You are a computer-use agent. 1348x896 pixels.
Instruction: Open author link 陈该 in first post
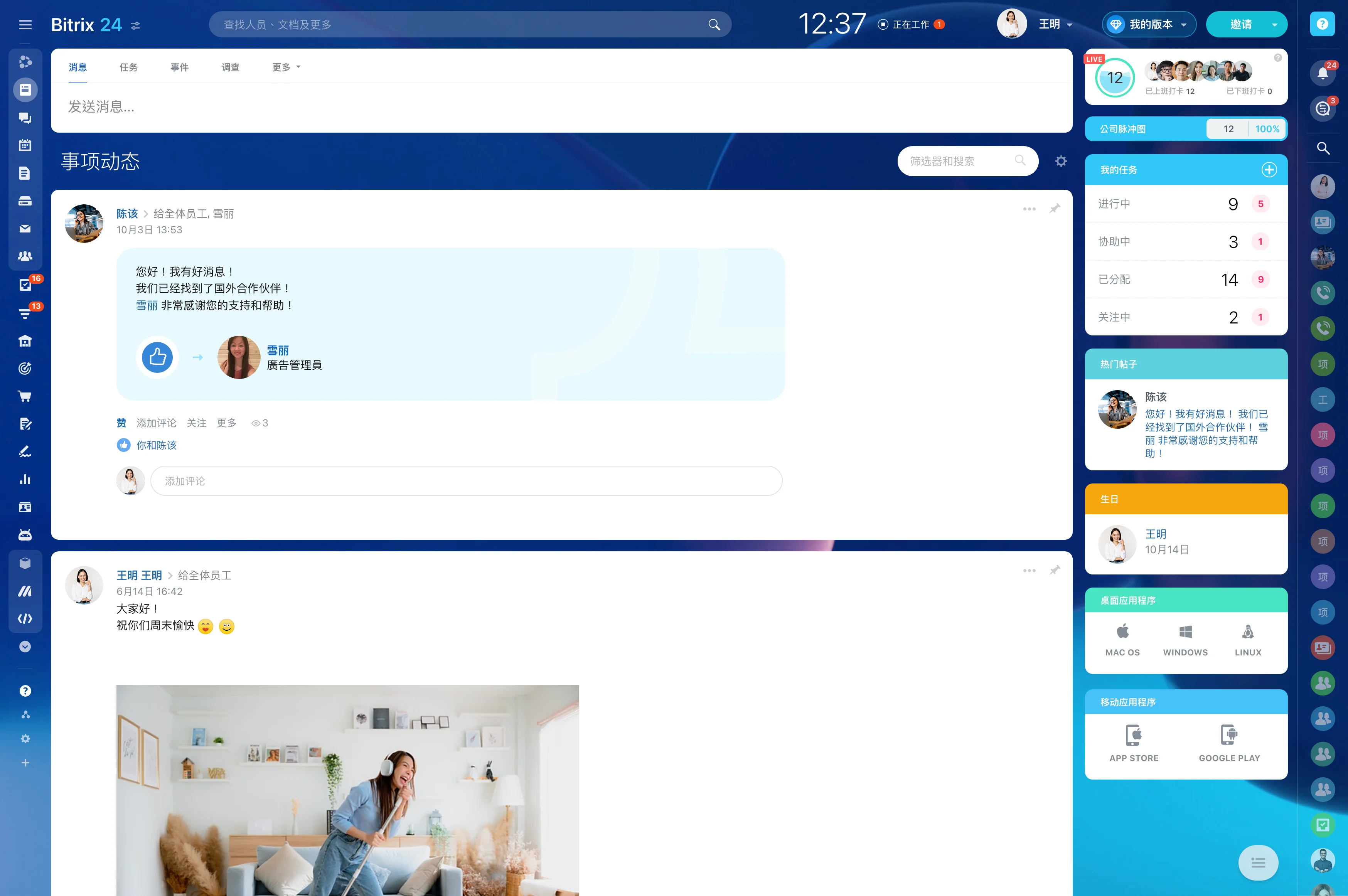(127, 214)
